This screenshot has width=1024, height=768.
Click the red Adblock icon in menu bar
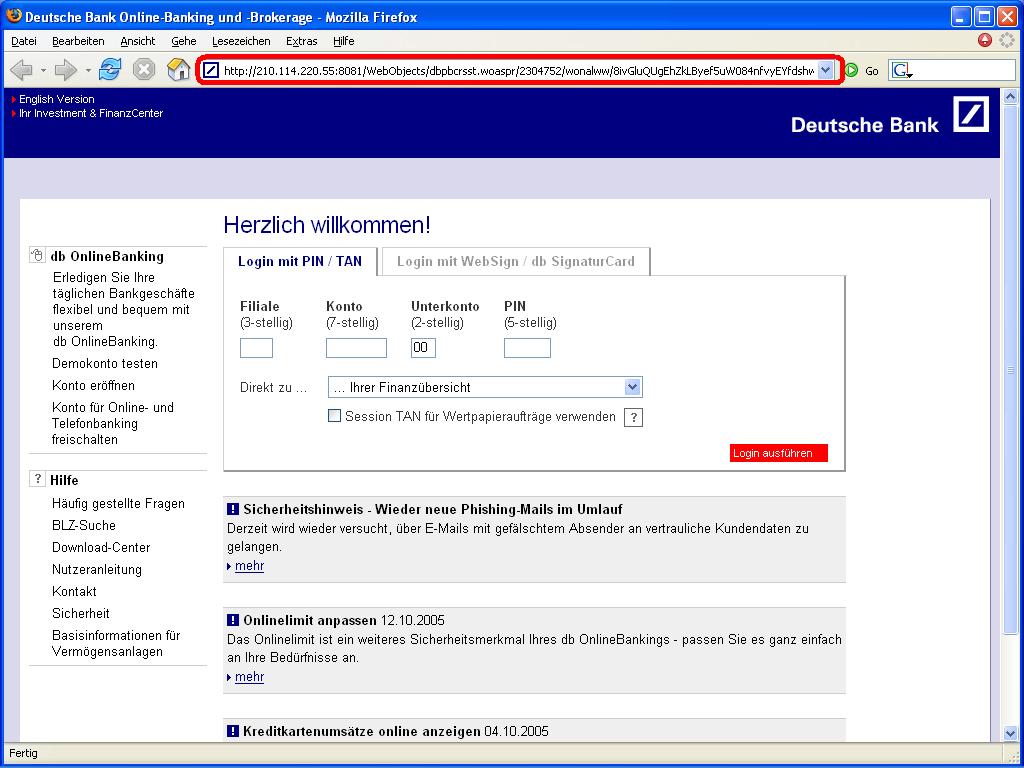coord(985,40)
